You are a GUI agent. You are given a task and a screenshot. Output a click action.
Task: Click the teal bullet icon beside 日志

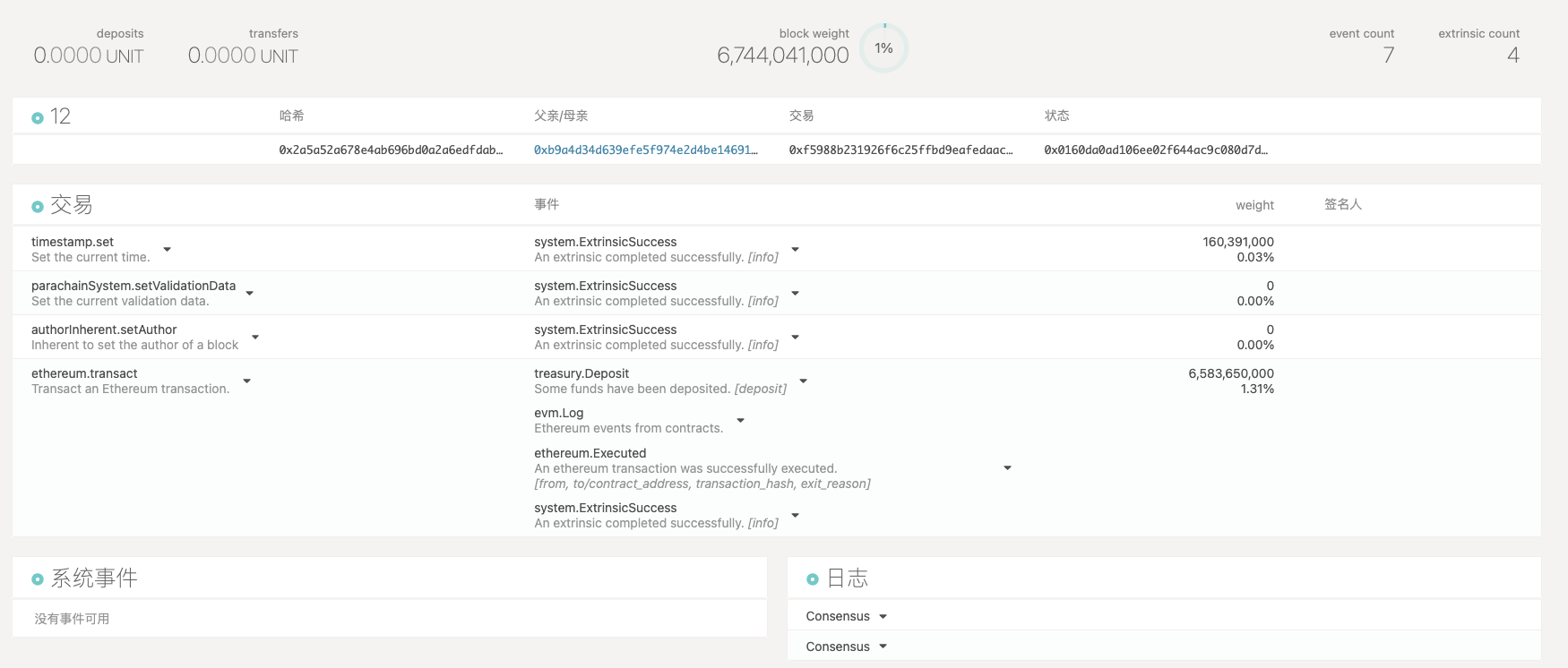(813, 579)
